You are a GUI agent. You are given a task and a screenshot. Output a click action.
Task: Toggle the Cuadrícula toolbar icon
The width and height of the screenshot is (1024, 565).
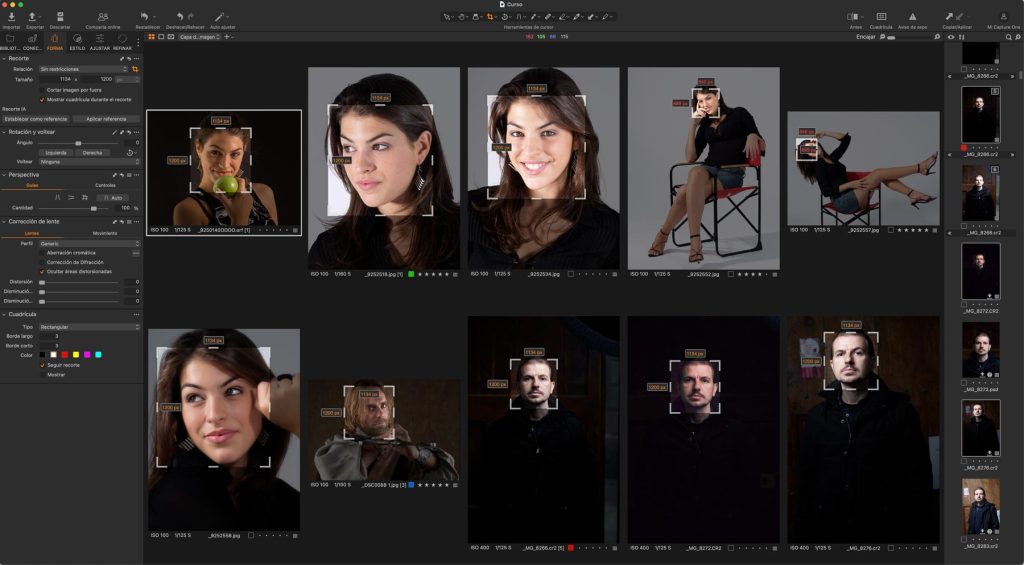point(881,16)
